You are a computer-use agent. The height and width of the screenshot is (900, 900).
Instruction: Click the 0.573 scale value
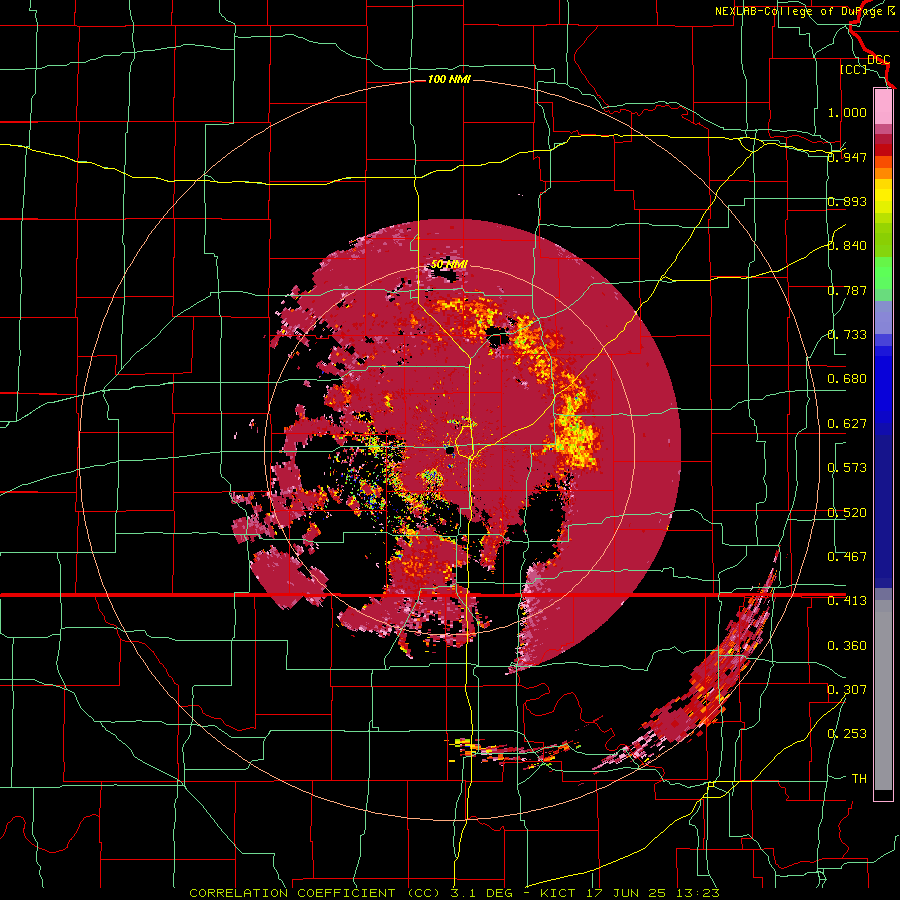click(847, 468)
